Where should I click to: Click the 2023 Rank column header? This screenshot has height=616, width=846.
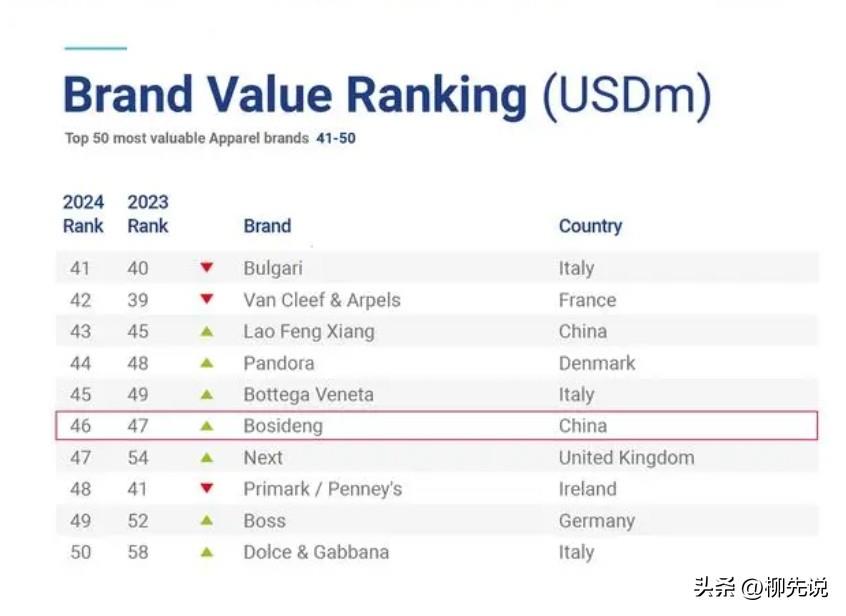[148, 214]
